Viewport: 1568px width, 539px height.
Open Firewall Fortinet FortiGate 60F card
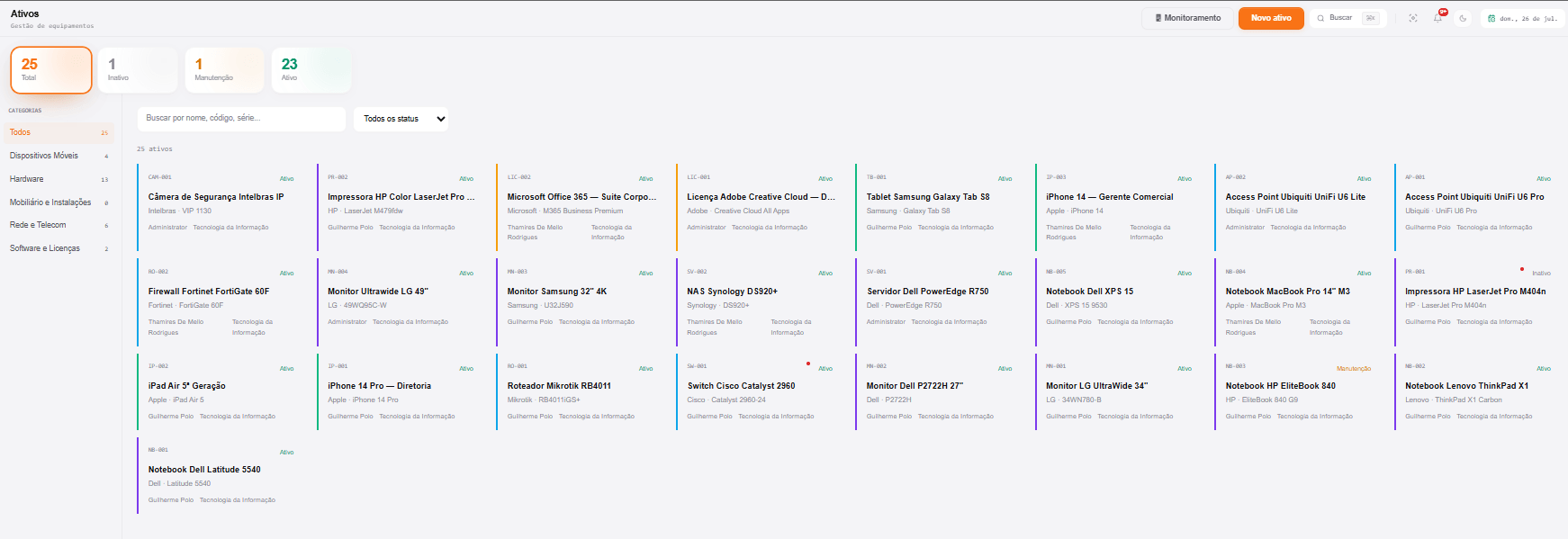click(x=221, y=301)
